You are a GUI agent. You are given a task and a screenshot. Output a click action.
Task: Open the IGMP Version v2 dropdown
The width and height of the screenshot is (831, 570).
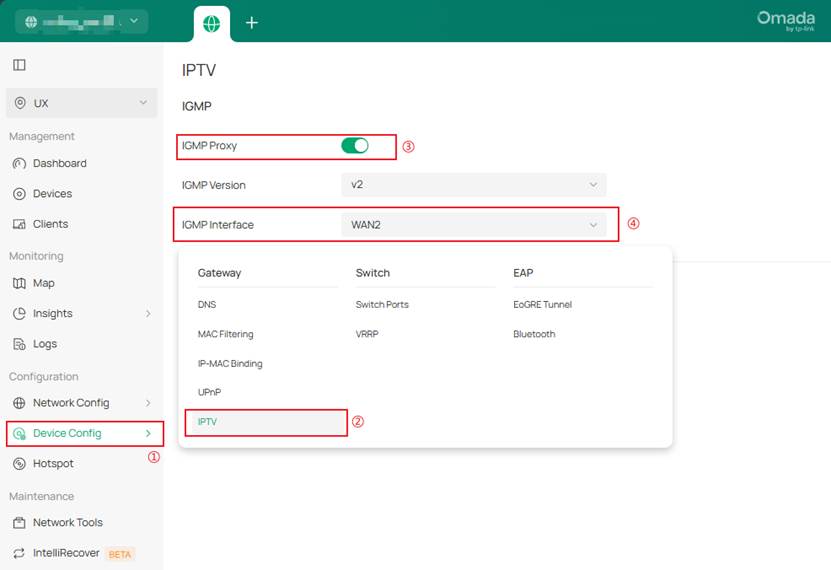pyautogui.click(x=473, y=185)
